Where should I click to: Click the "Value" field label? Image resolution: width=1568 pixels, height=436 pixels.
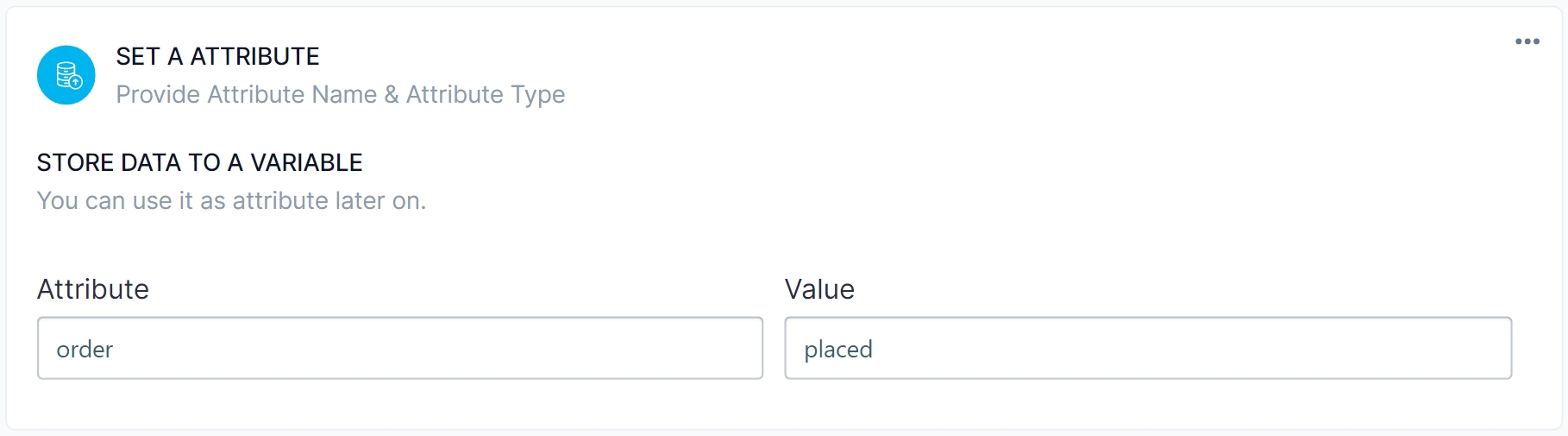coord(819,289)
